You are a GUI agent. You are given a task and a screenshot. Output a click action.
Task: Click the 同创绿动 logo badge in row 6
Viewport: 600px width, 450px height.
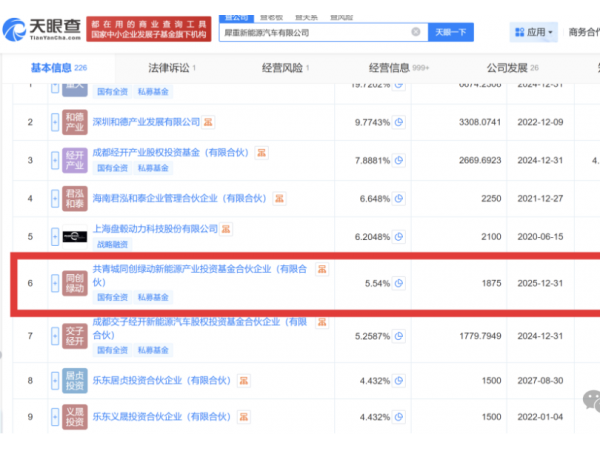click(74, 284)
